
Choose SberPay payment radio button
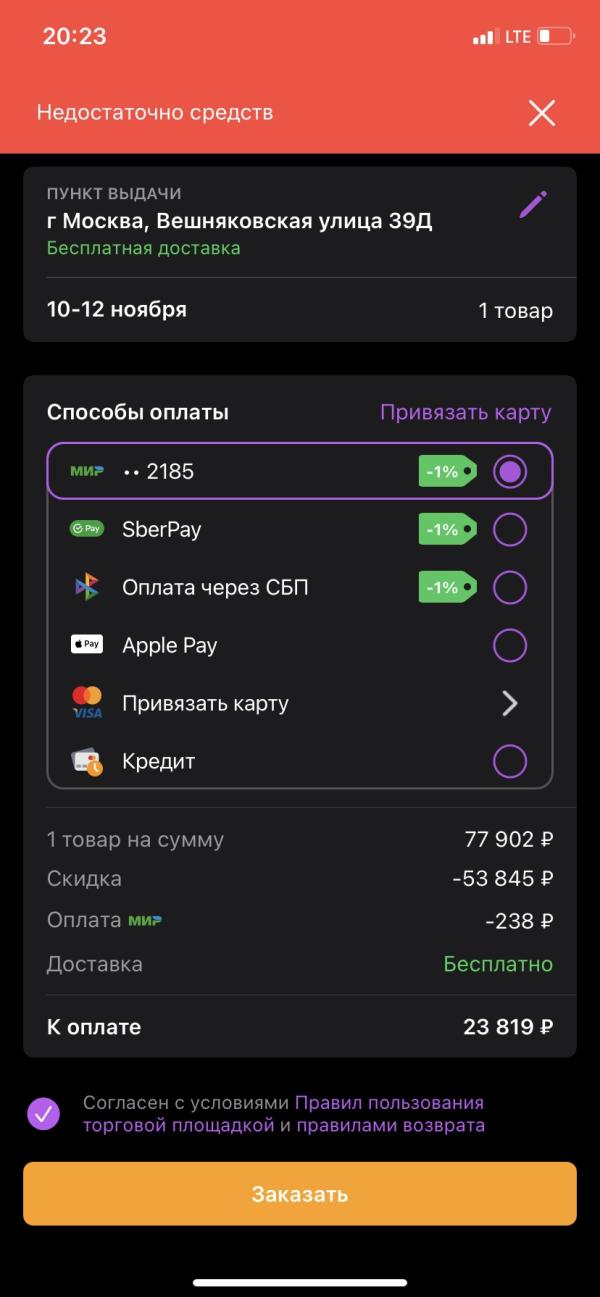[x=510, y=529]
